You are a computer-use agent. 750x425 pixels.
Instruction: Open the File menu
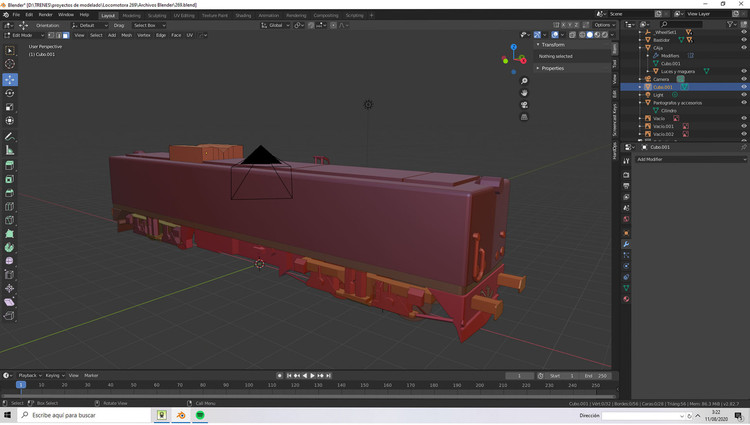click(x=16, y=15)
